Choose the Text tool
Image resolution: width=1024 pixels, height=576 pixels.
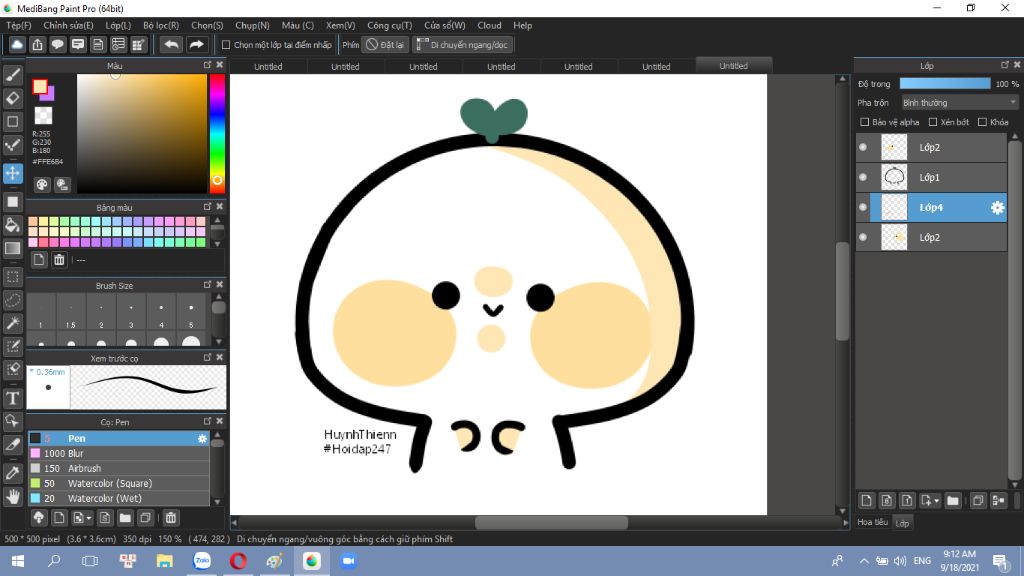point(12,398)
